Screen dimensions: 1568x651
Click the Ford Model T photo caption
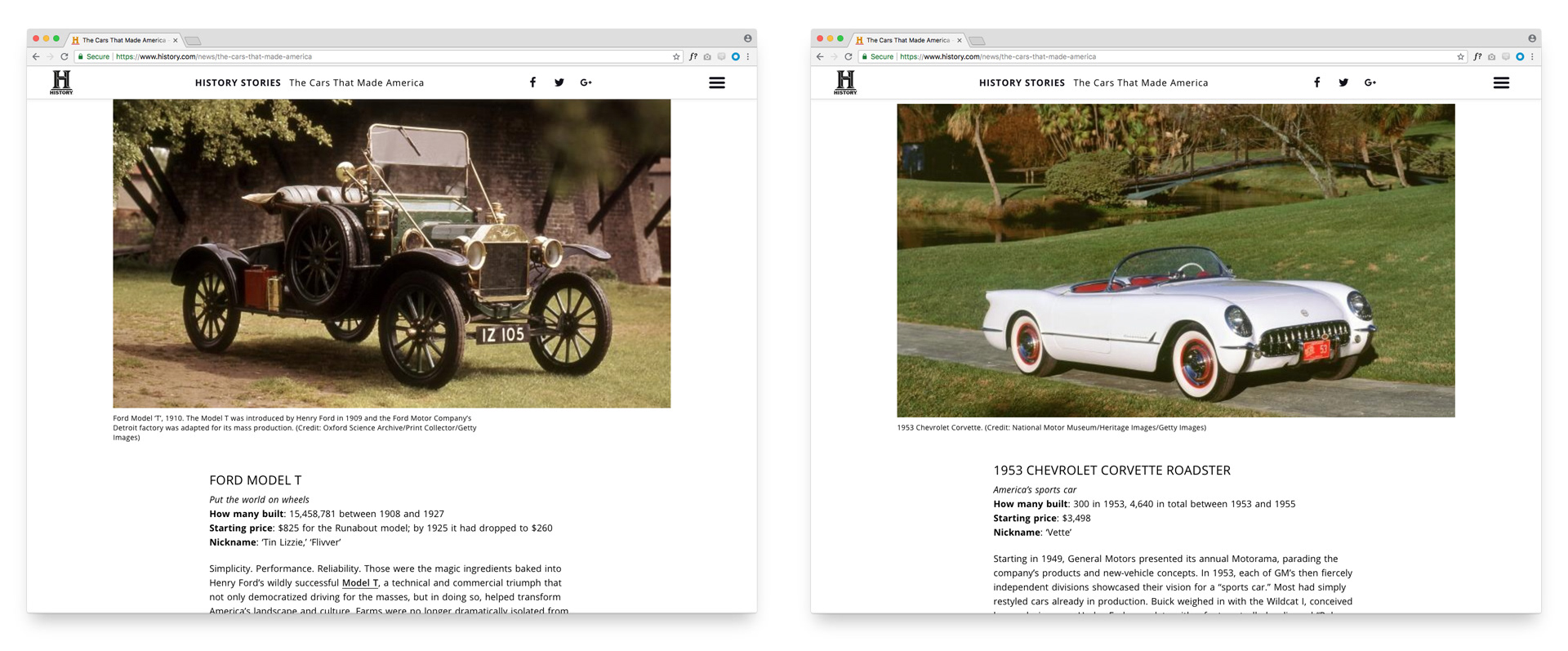pos(295,427)
